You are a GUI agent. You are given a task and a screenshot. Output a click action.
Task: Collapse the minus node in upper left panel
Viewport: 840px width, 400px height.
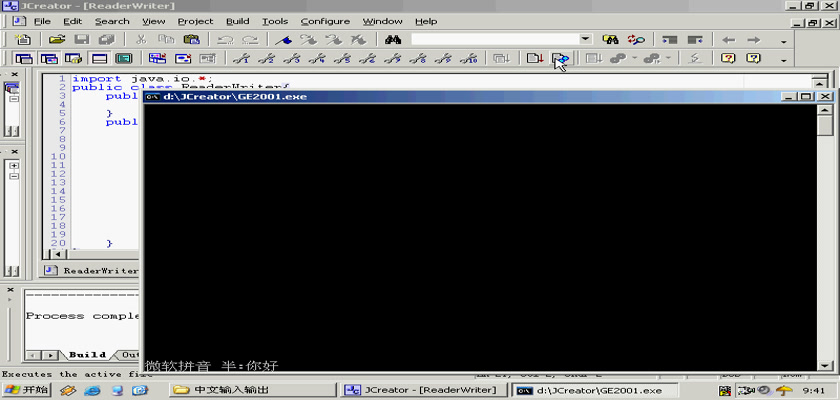14,99
